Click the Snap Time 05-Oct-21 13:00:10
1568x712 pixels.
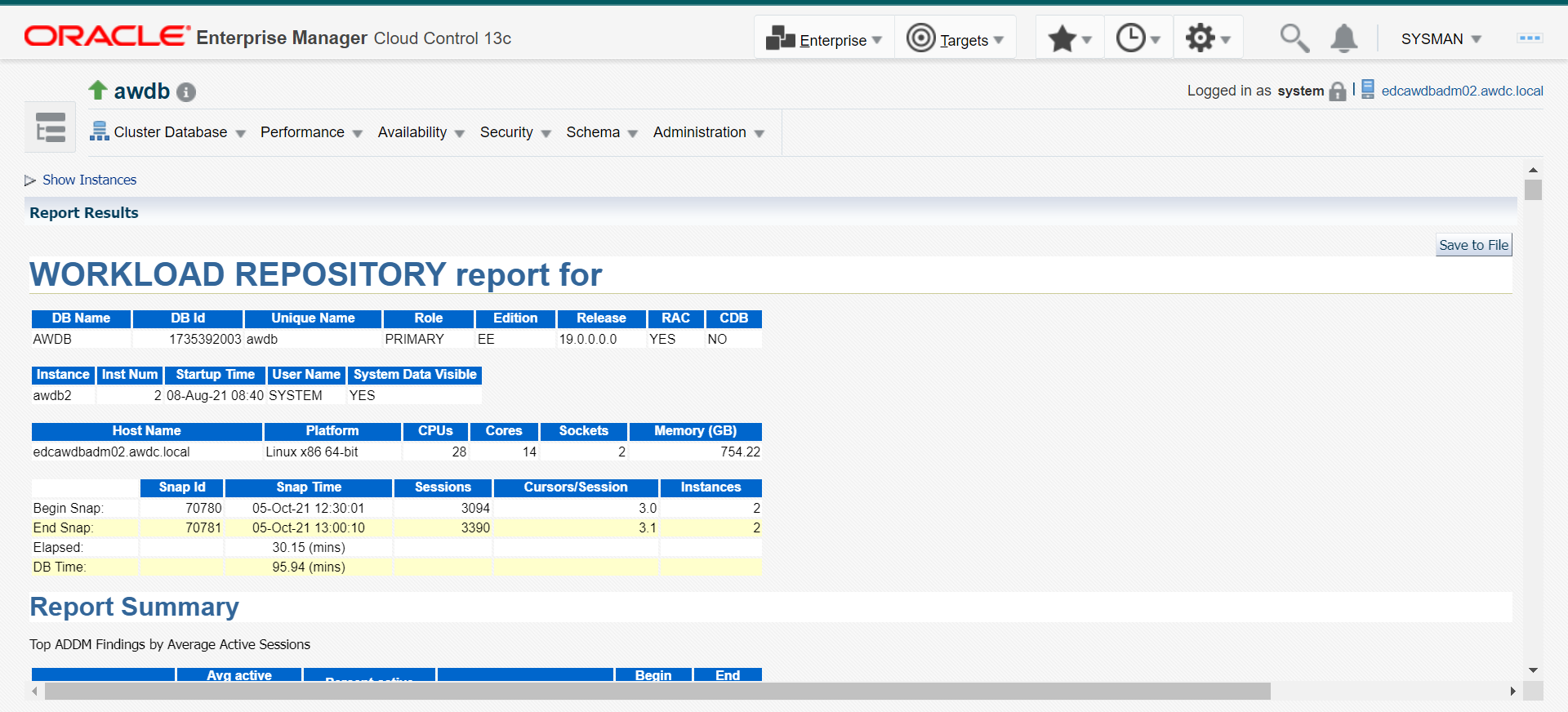point(309,527)
